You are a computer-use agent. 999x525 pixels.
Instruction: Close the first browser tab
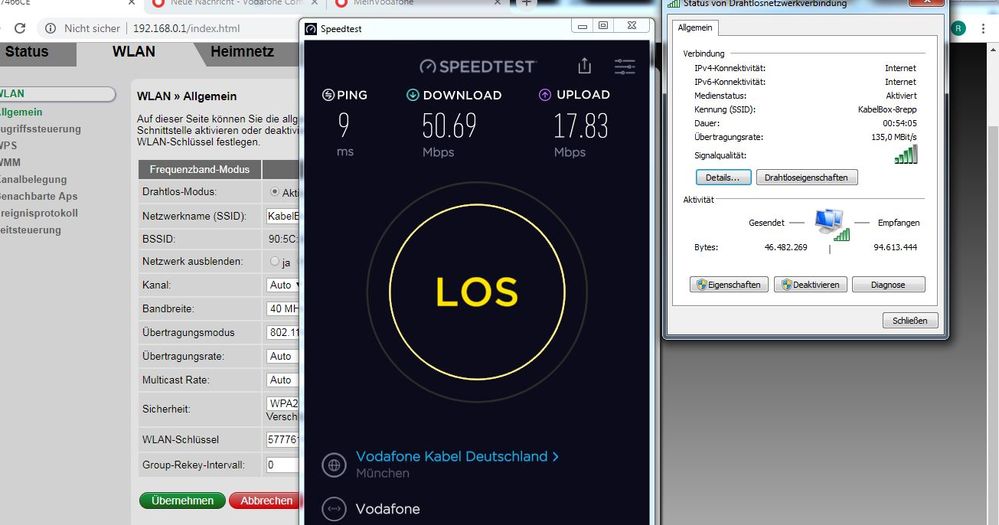pos(131,3)
